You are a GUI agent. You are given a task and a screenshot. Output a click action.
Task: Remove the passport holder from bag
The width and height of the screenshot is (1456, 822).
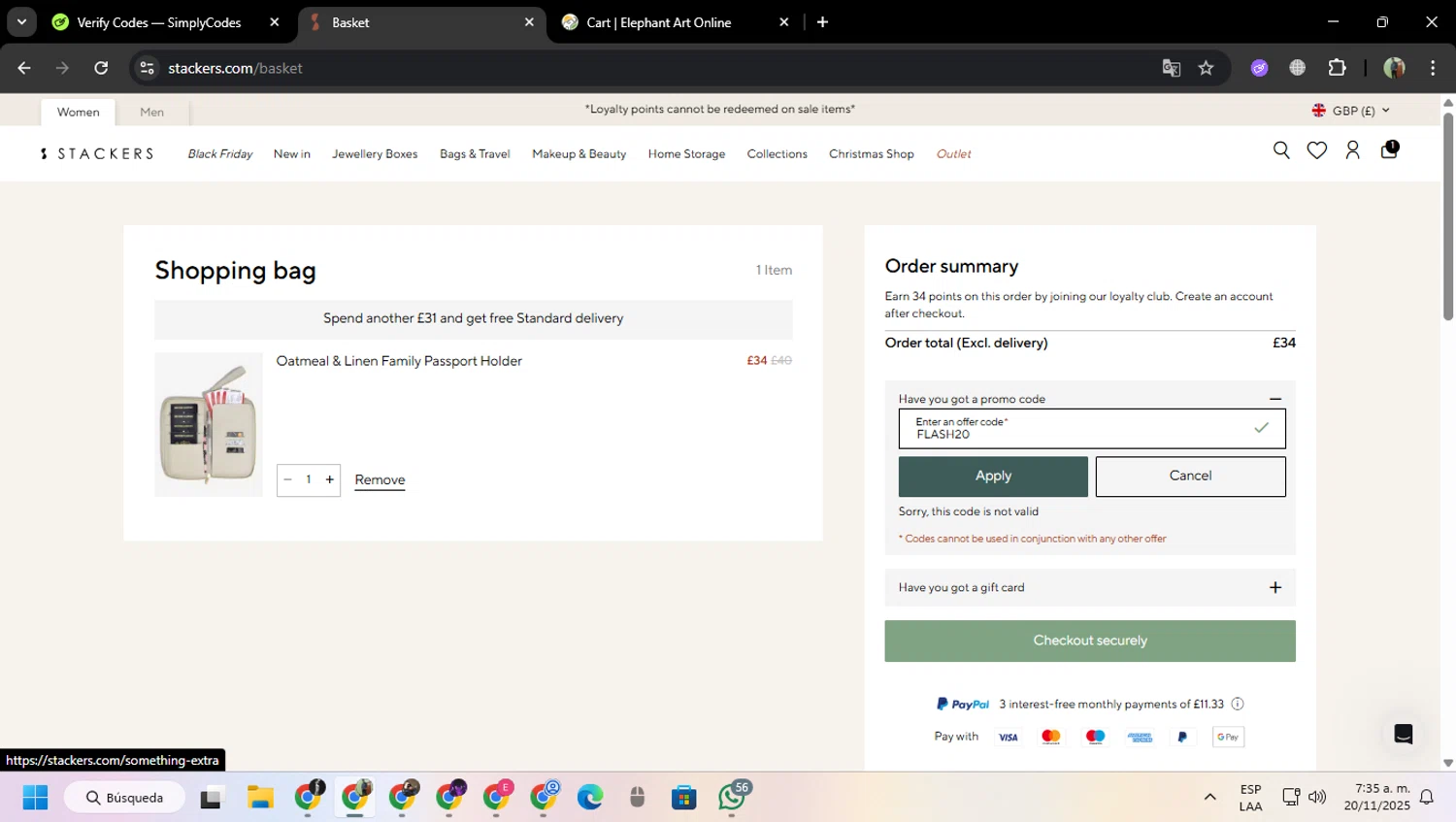(x=380, y=480)
